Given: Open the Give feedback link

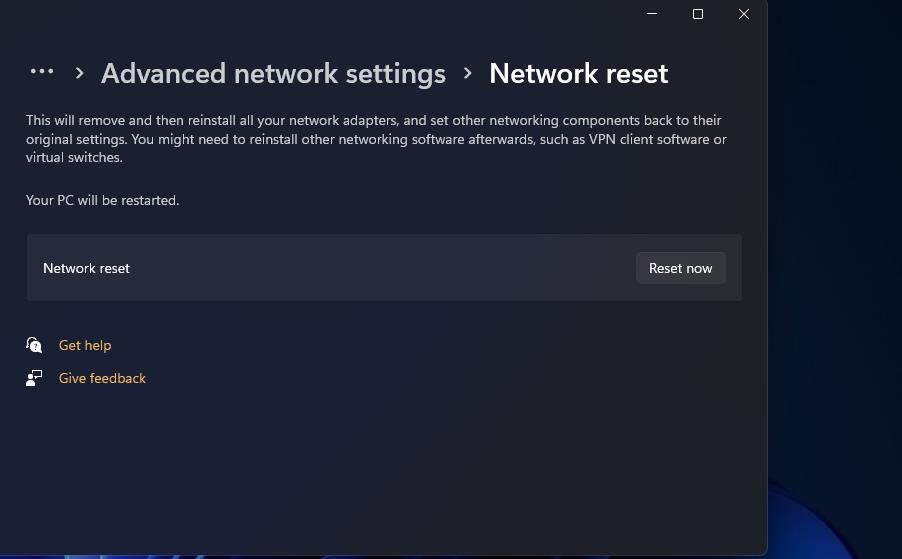Looking at the screenshot, I should (102, 378).
